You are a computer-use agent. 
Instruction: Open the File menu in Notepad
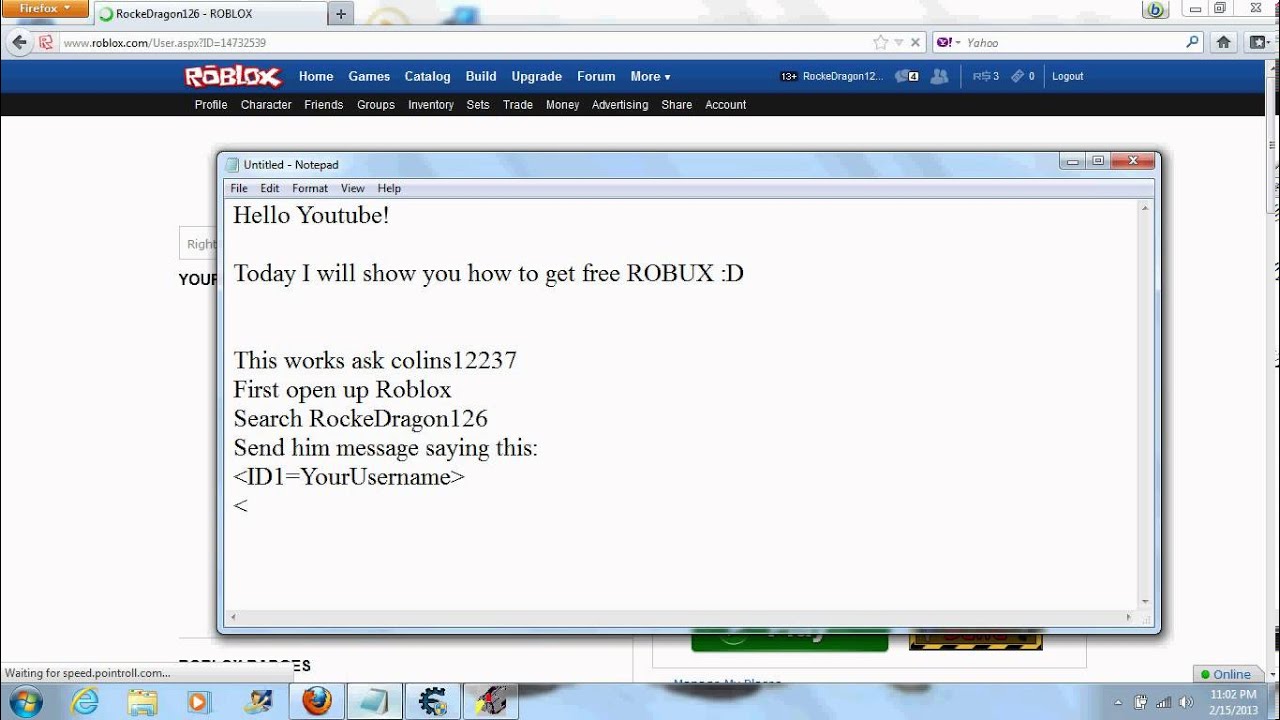(239, 188)
